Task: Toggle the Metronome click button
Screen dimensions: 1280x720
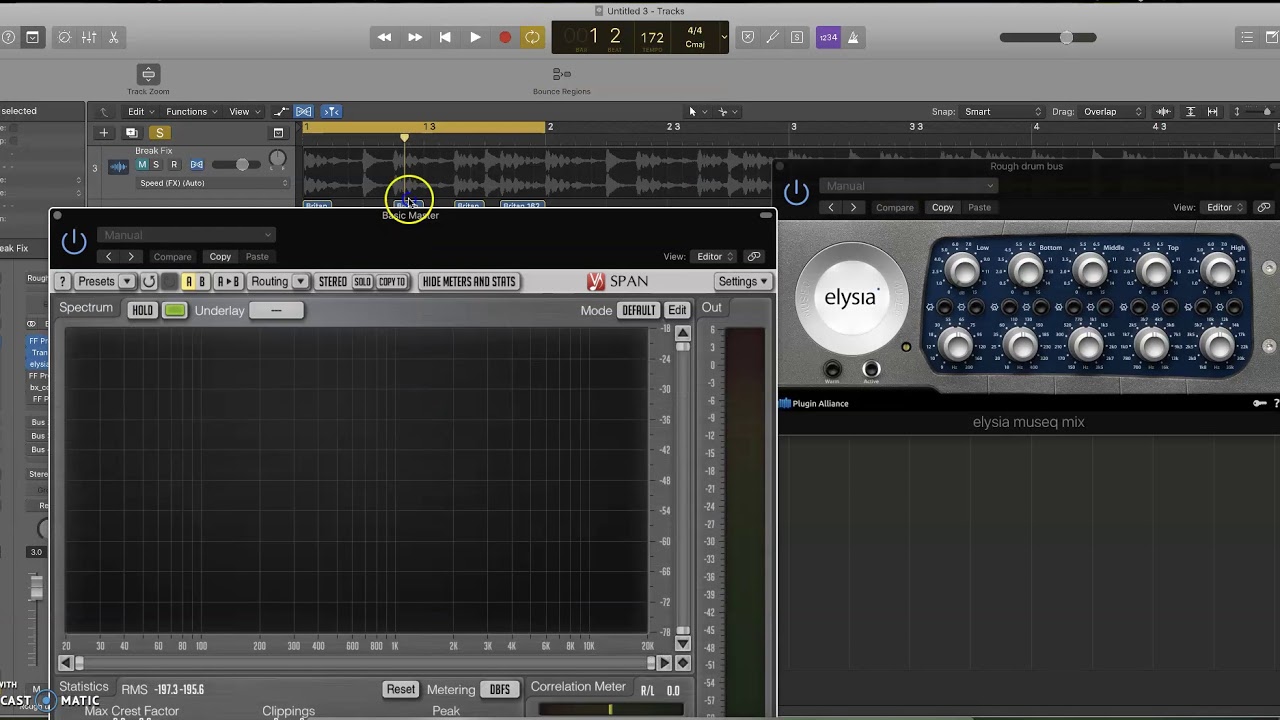Action: [853, 37]
